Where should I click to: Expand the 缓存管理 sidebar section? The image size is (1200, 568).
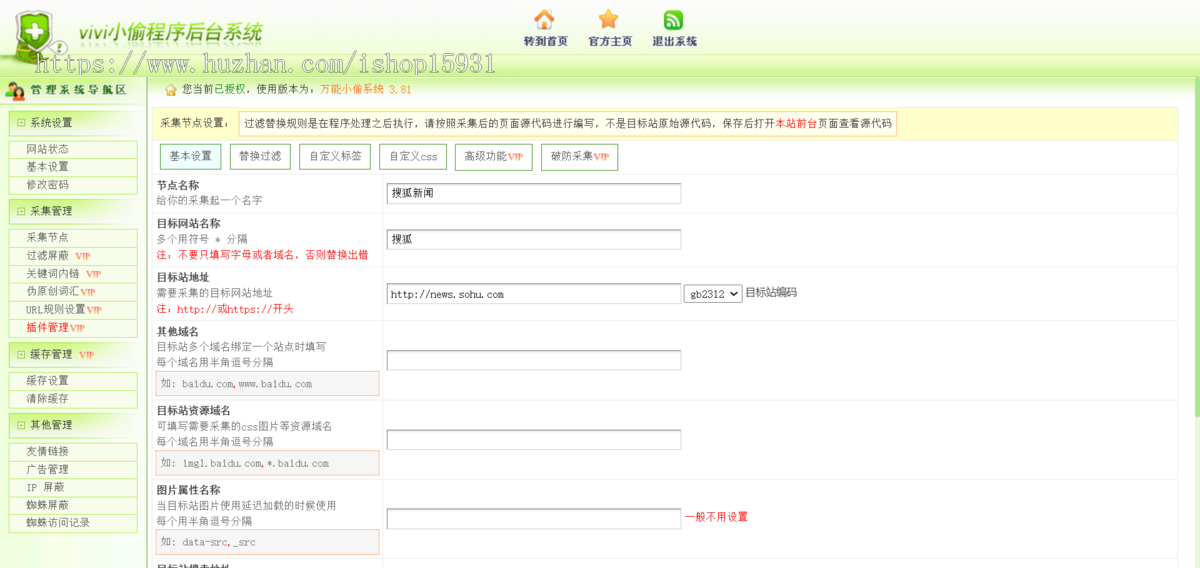click(x=21, y=354)
